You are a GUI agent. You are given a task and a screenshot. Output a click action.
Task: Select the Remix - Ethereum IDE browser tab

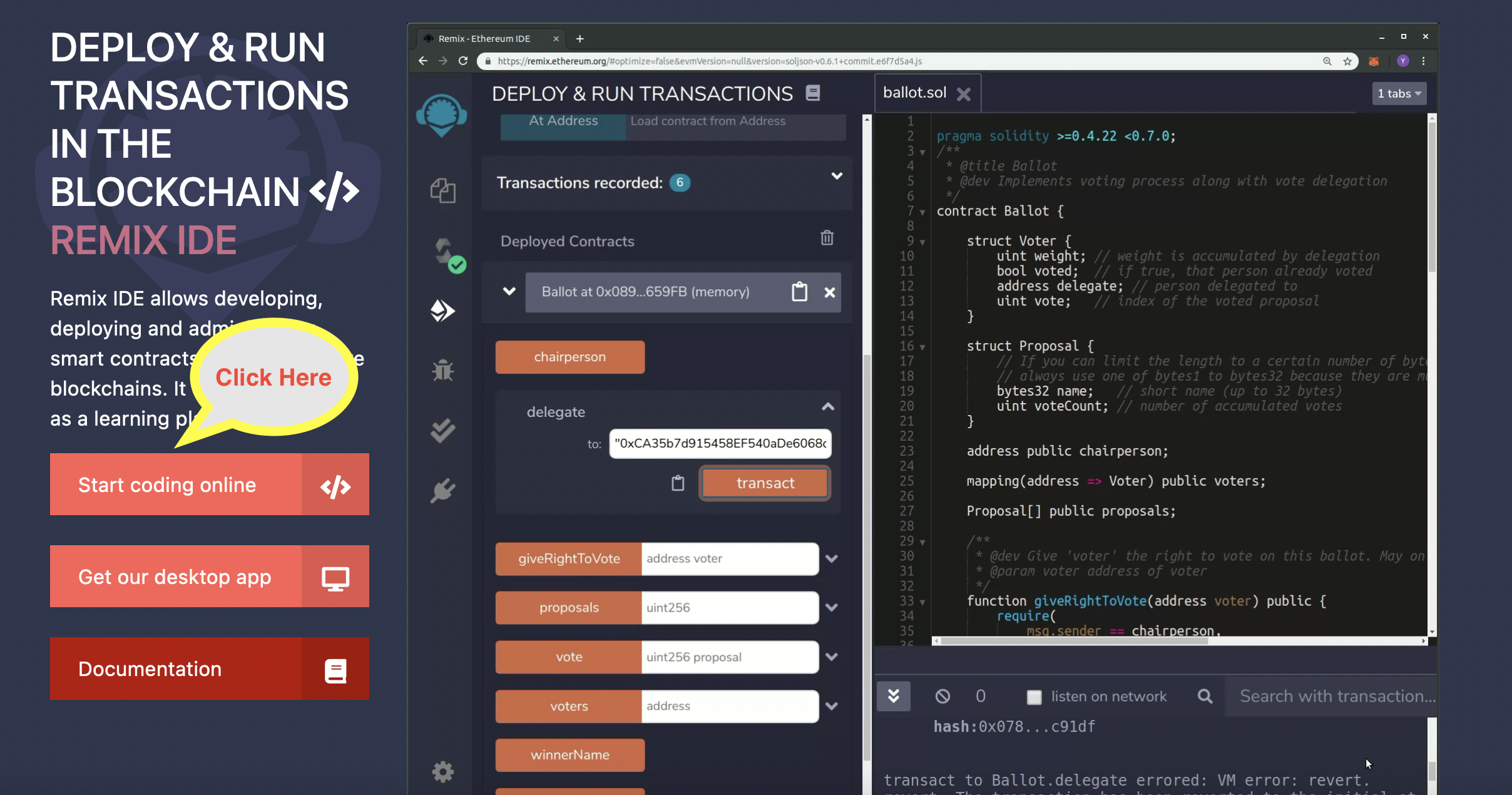click(491, 39)
